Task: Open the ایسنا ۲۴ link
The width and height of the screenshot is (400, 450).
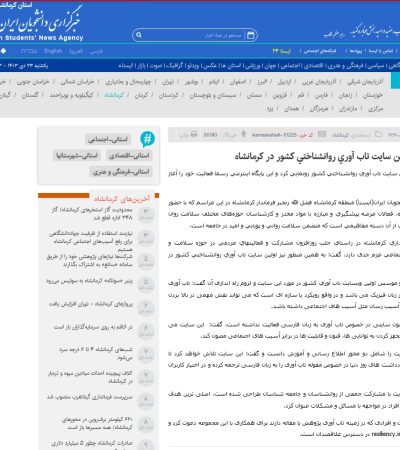Action: 282,51
